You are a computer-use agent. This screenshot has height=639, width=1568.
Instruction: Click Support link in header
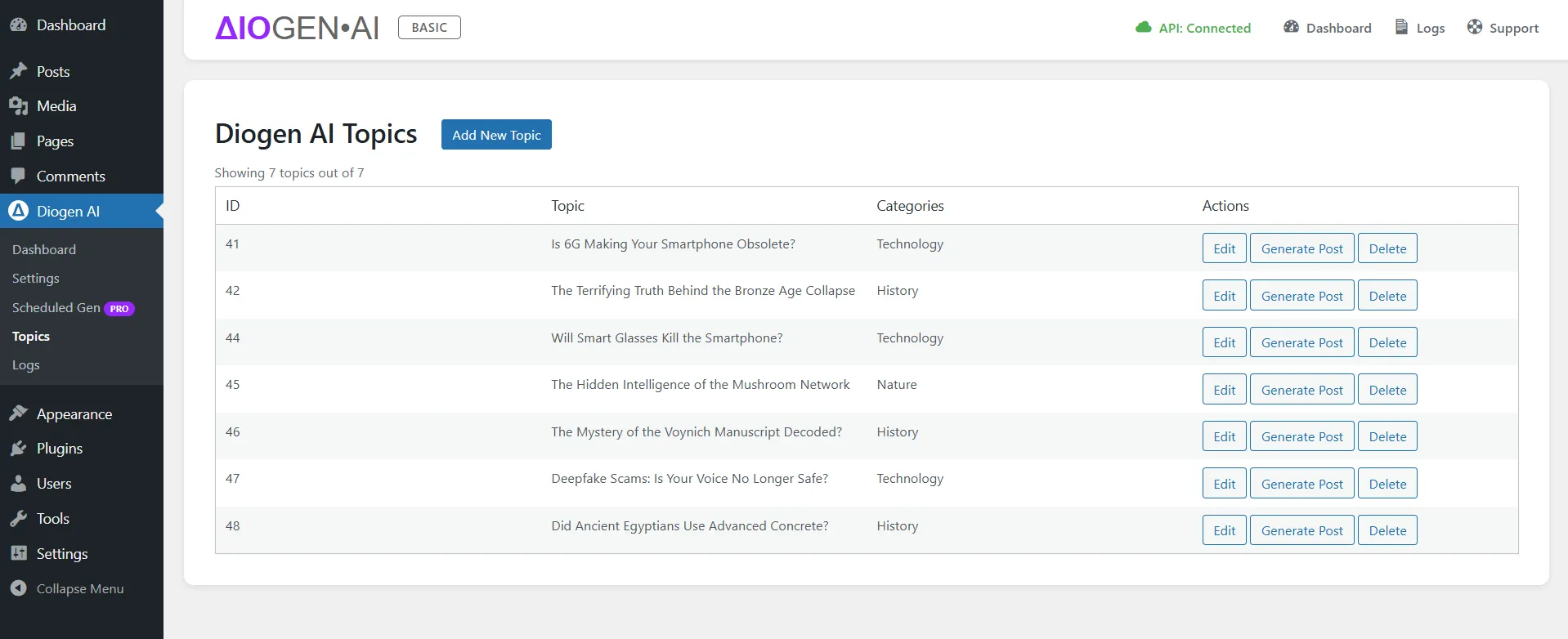(1503, 28)
